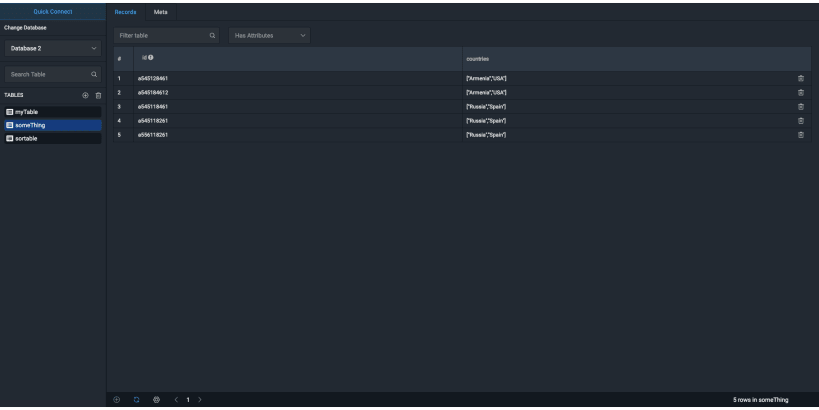819x410 pixels.
Task: Delete the row with id a556118261
Action: (801, 135)
